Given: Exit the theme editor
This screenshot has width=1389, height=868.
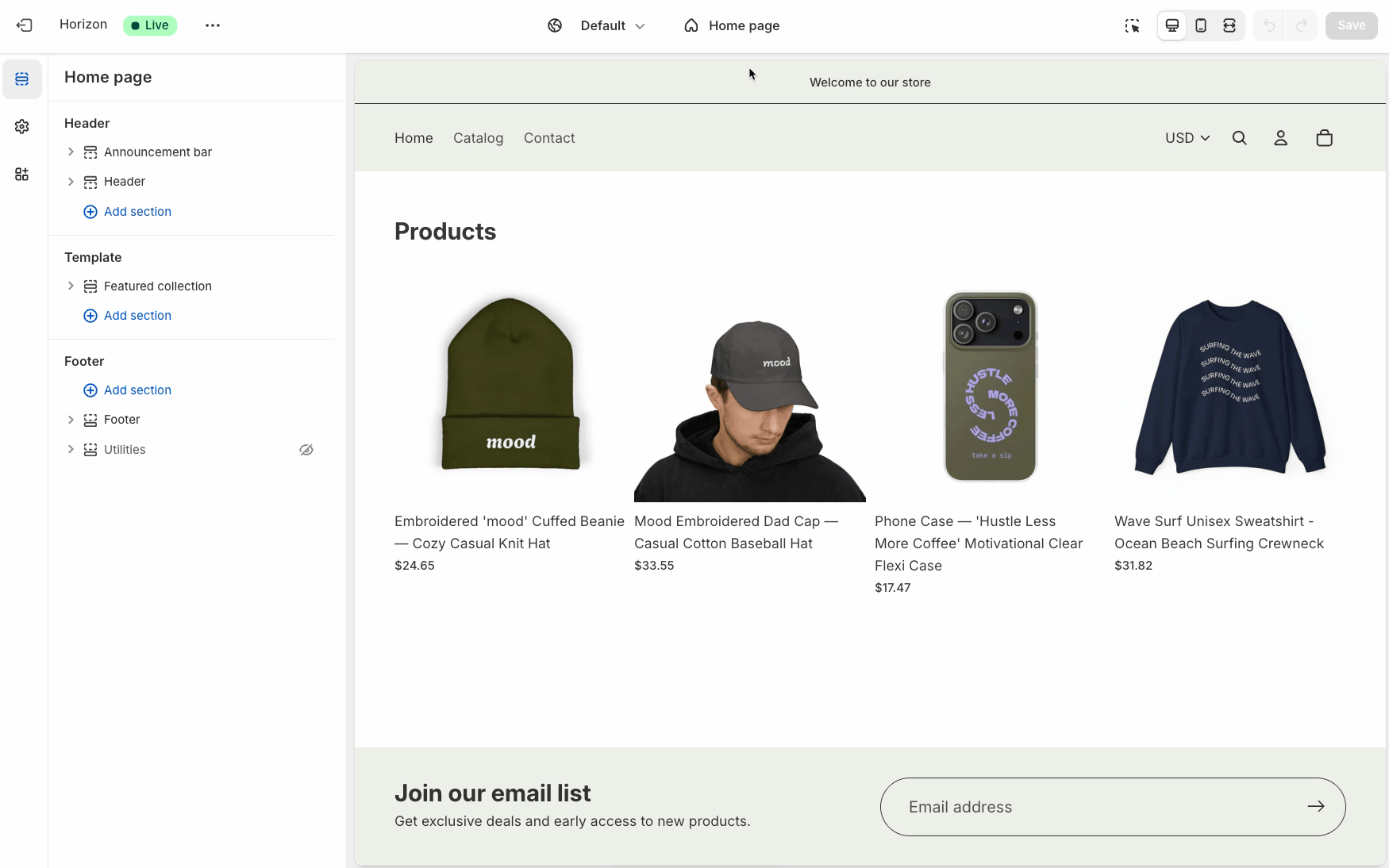Looking at the screenshot, I should pyautogui.click(x=25, y=25).
